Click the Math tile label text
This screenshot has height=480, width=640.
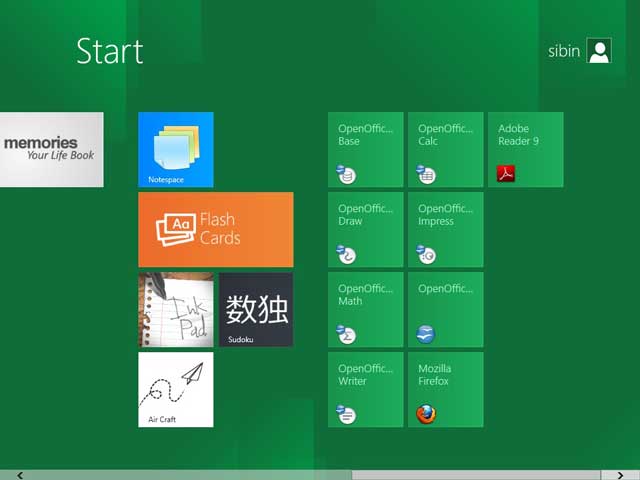[350, 301]
